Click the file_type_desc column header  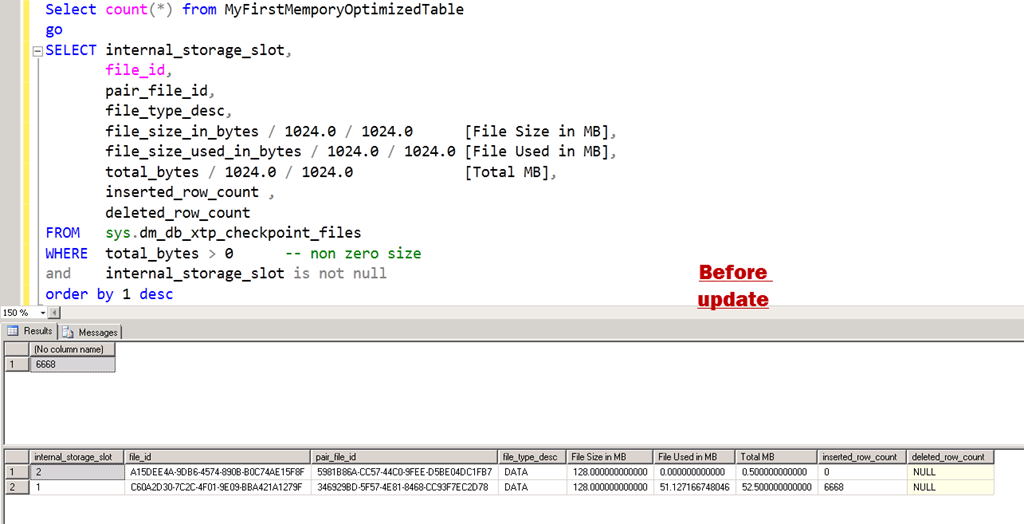531,457
